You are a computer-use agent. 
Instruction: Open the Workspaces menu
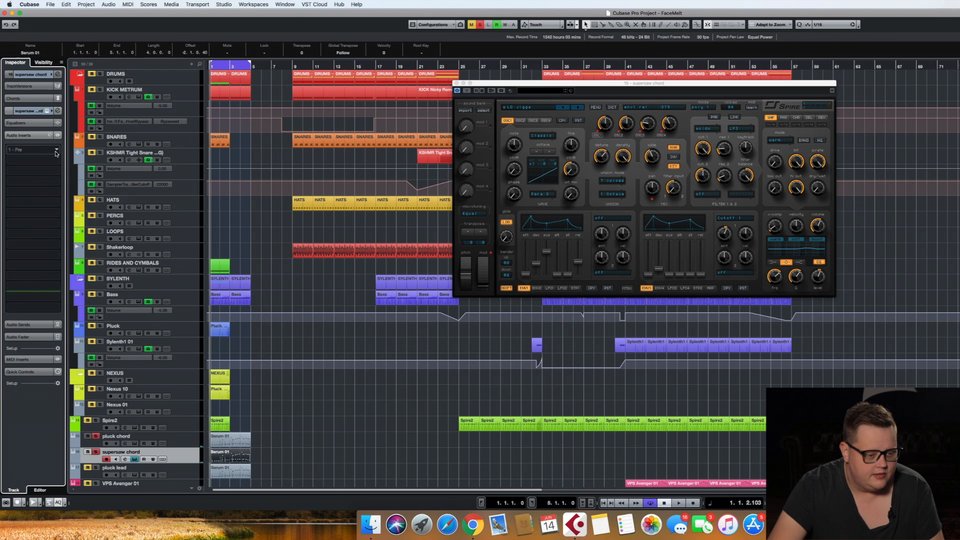[x=253, y=4]
